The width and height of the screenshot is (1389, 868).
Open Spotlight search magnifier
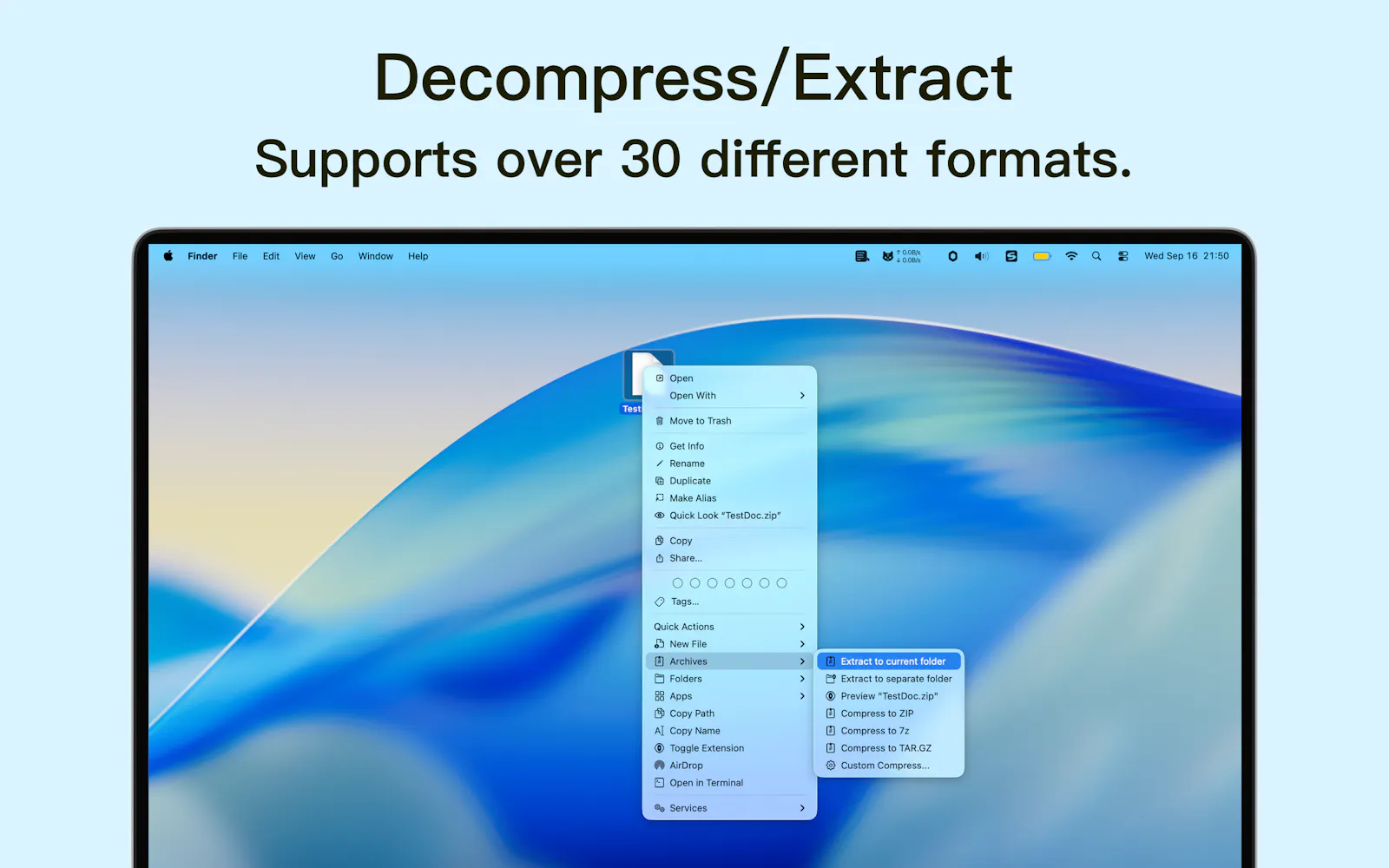click(1096, 256)
